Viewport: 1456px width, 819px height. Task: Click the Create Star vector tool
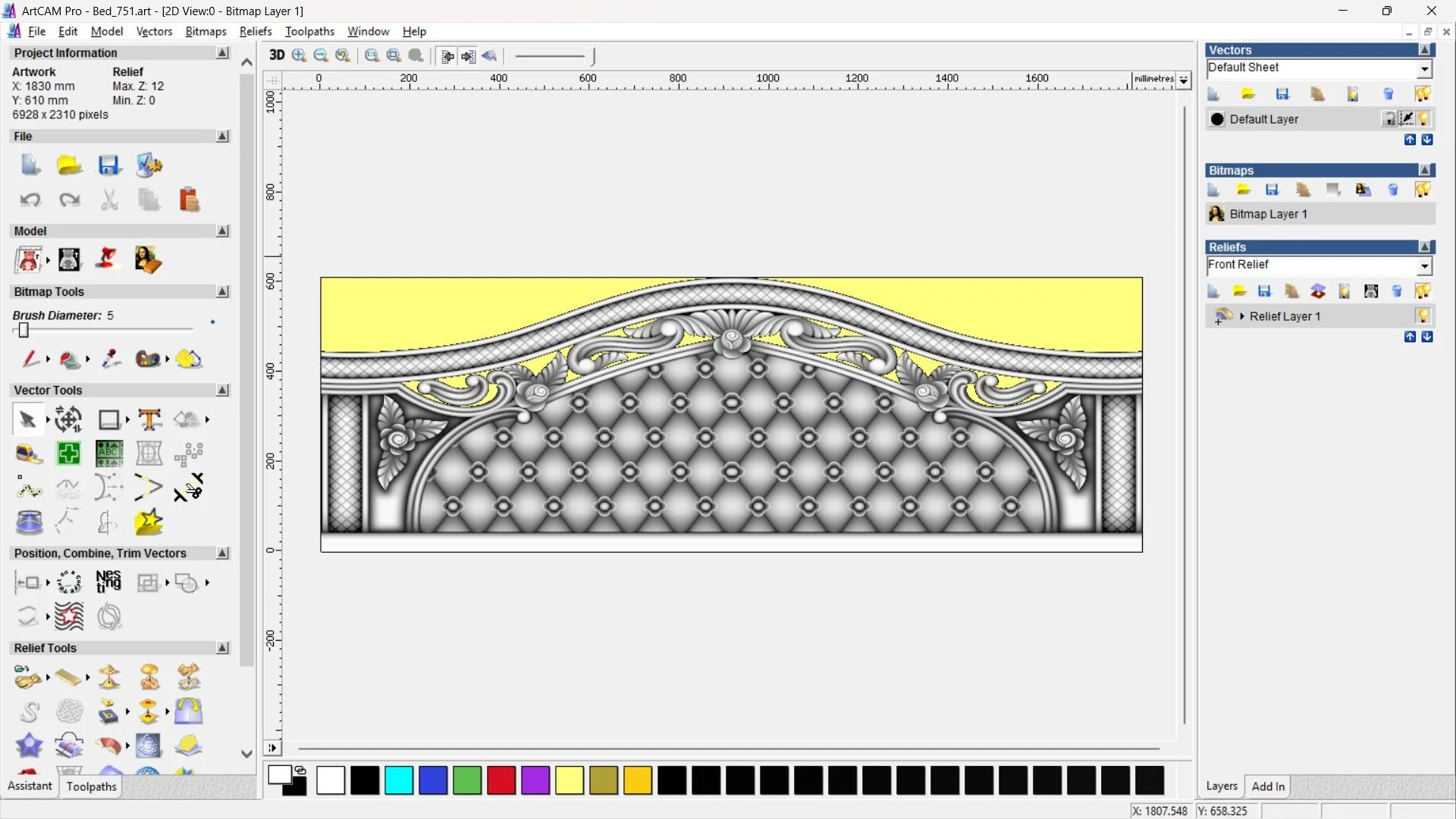click(149, 522)
